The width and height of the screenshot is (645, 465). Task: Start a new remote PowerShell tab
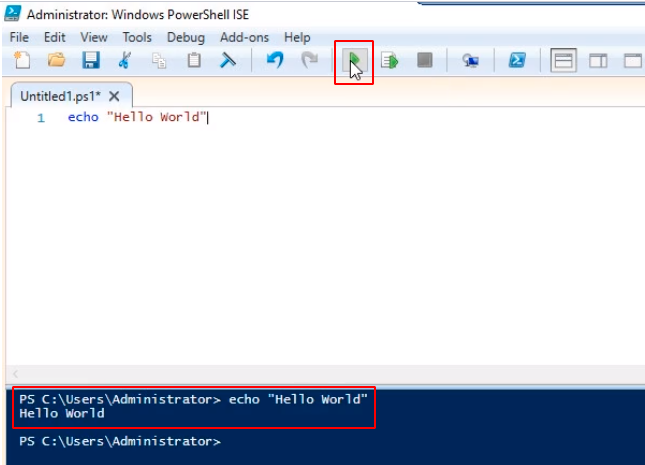tap(470, 61)
